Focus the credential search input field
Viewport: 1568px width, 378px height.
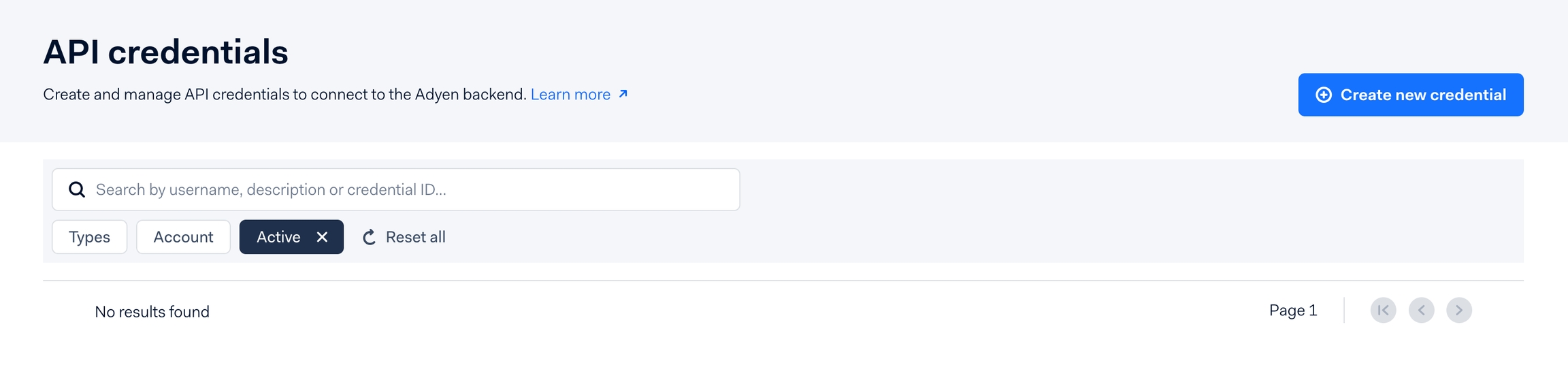click(x=408, y=189)
